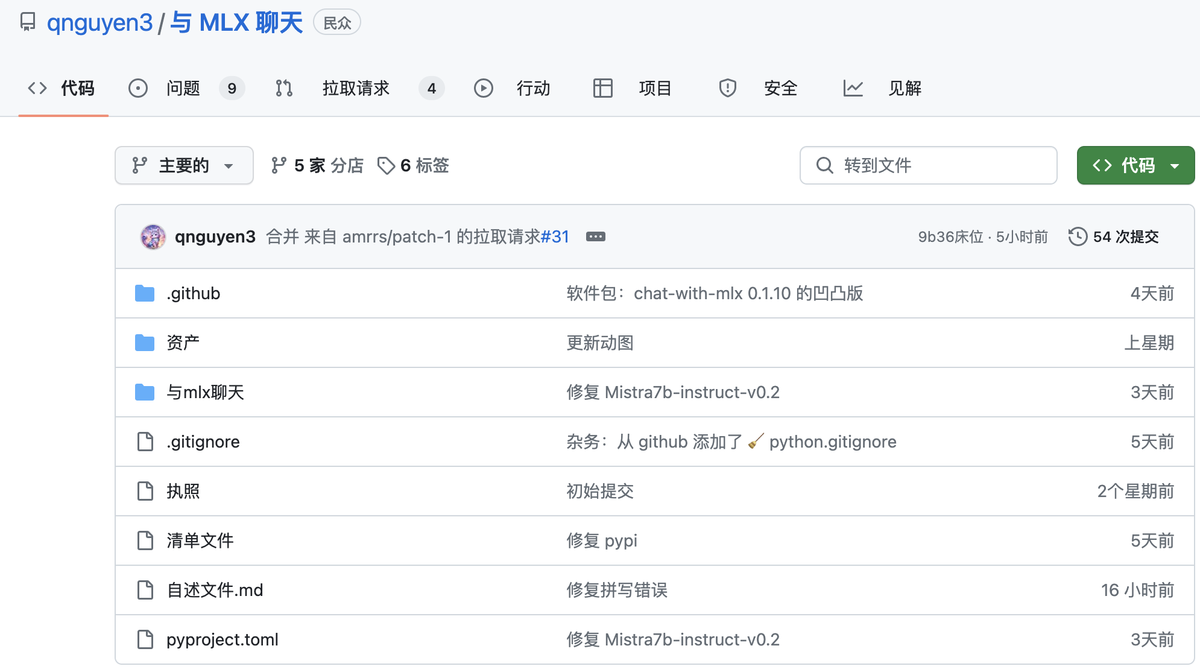Click the file icon next to .gitignore
The width and height of the screenshot is (1200, 672).
tap(145, 442)
